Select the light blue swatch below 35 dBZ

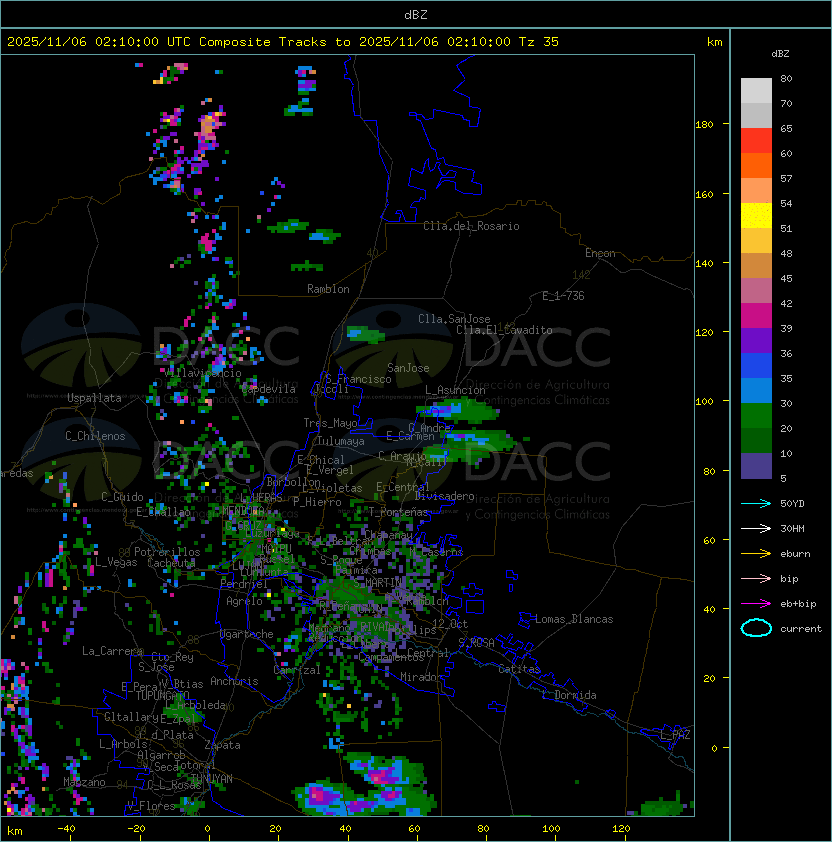(x=756, y=391)
